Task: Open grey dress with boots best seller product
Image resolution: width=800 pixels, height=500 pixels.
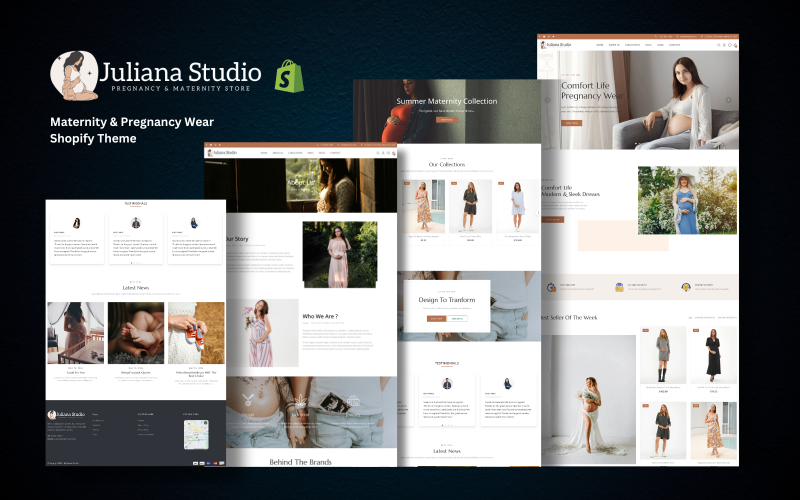Action: (x=663, y=361)
